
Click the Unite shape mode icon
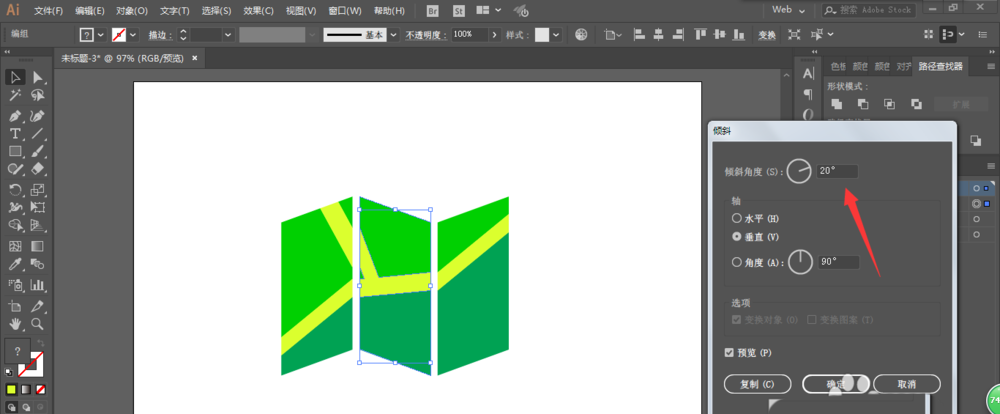coord(836,103)
